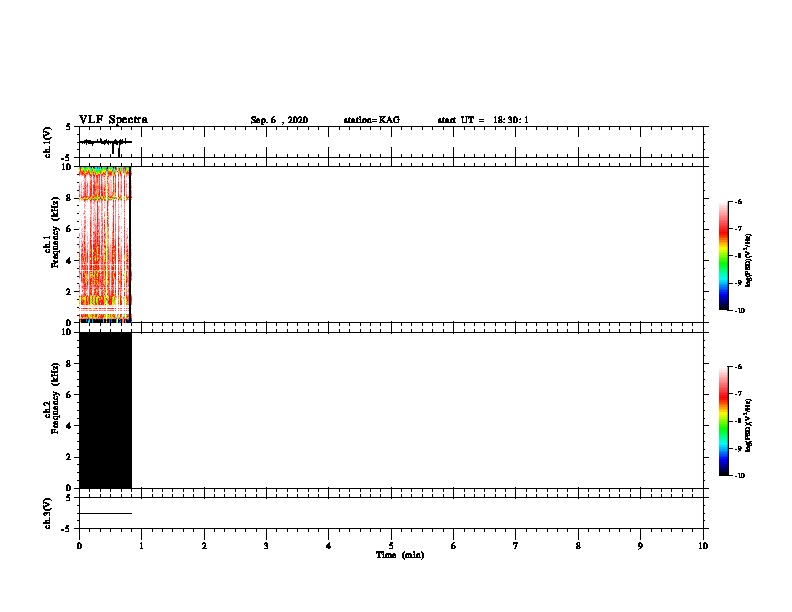Click the 8 minute tick label on time axis
The height and width of the screenshot is (612, 792).
coord(578,546)
